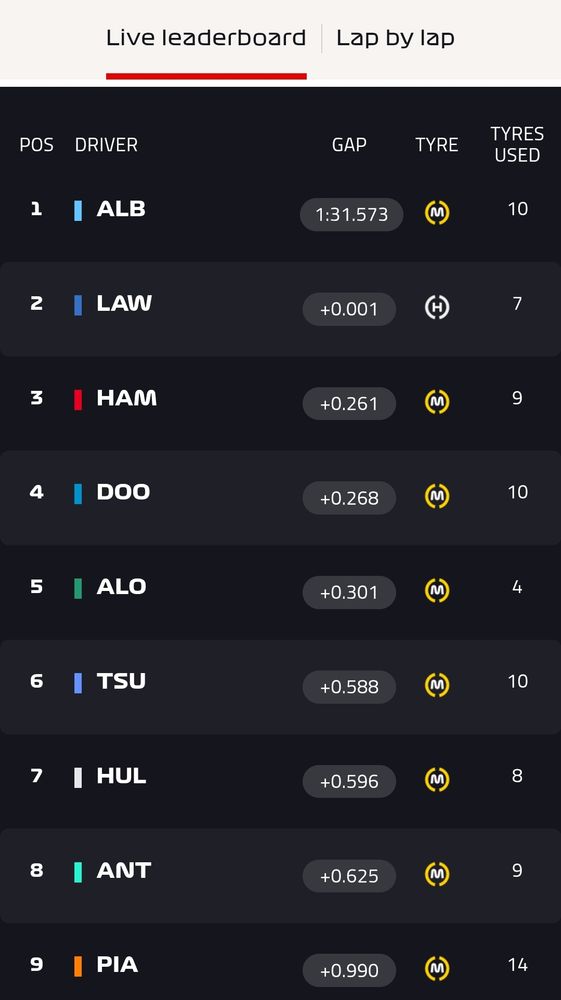The width and height of the screenshot is (561, 1000).
Task: Click TSU's medium tyre icon
Action: click(437, 685)
